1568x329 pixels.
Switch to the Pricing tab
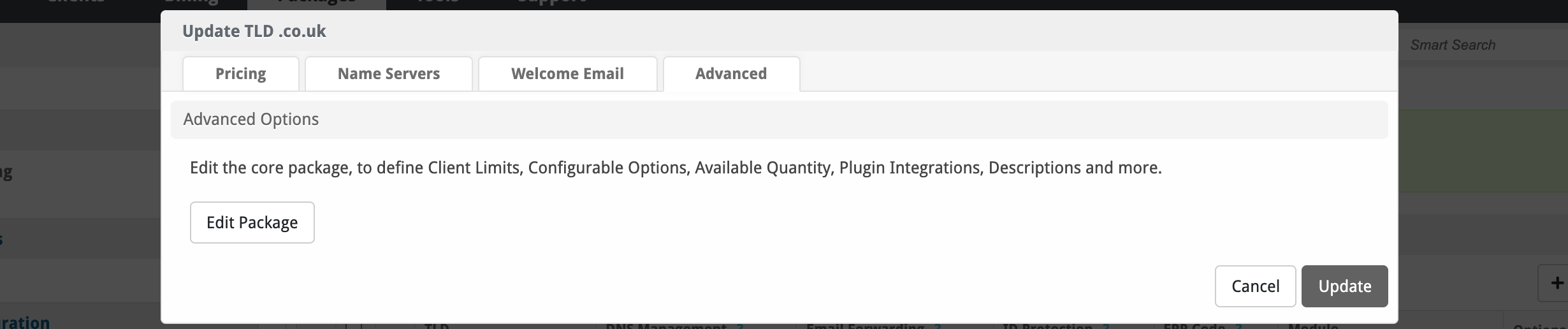[x=240, y=74]
